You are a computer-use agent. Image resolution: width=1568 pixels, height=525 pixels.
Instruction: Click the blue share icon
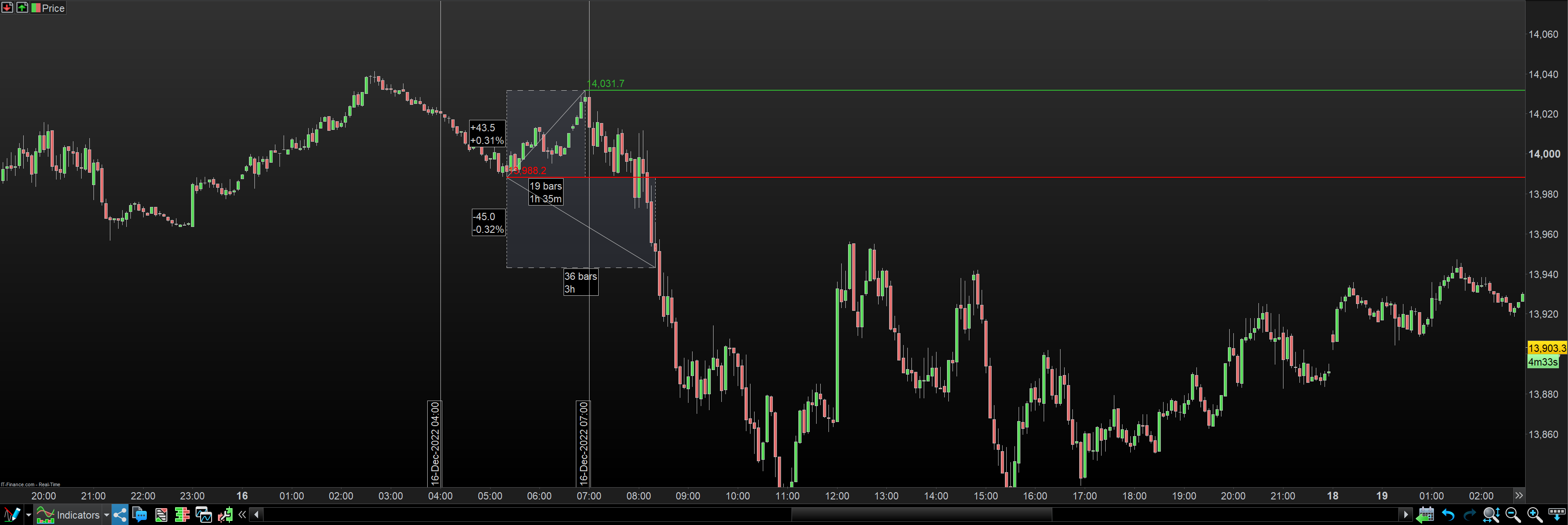click(120, 515)
